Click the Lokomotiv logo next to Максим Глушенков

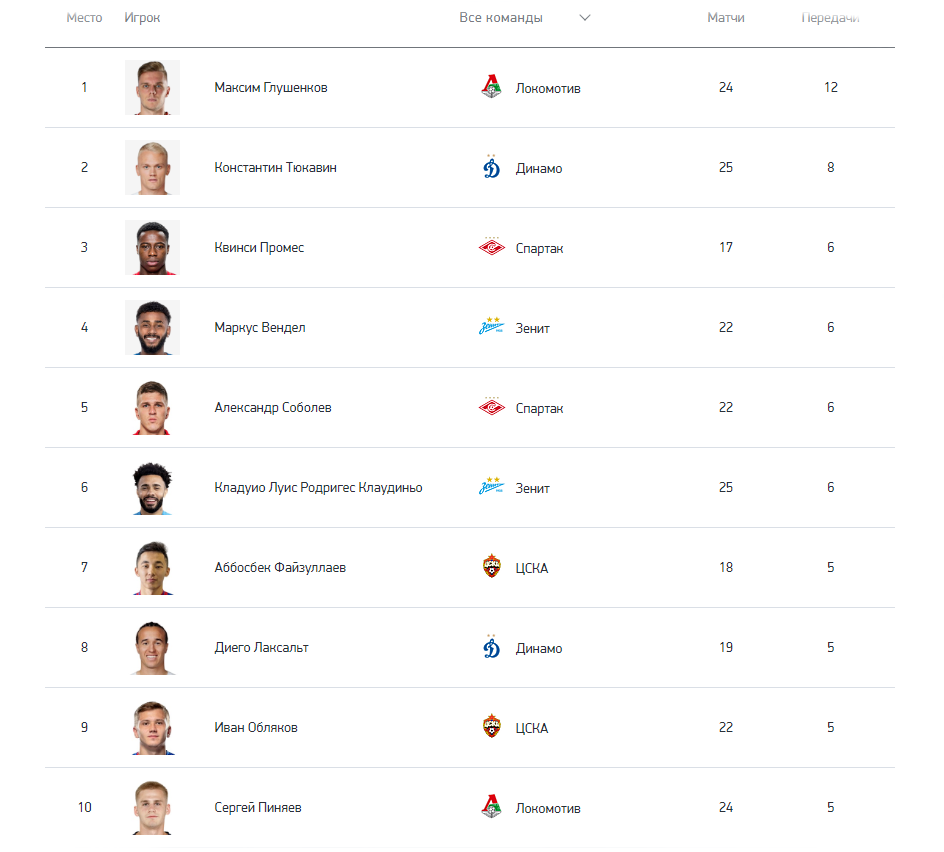coord(491,87)
